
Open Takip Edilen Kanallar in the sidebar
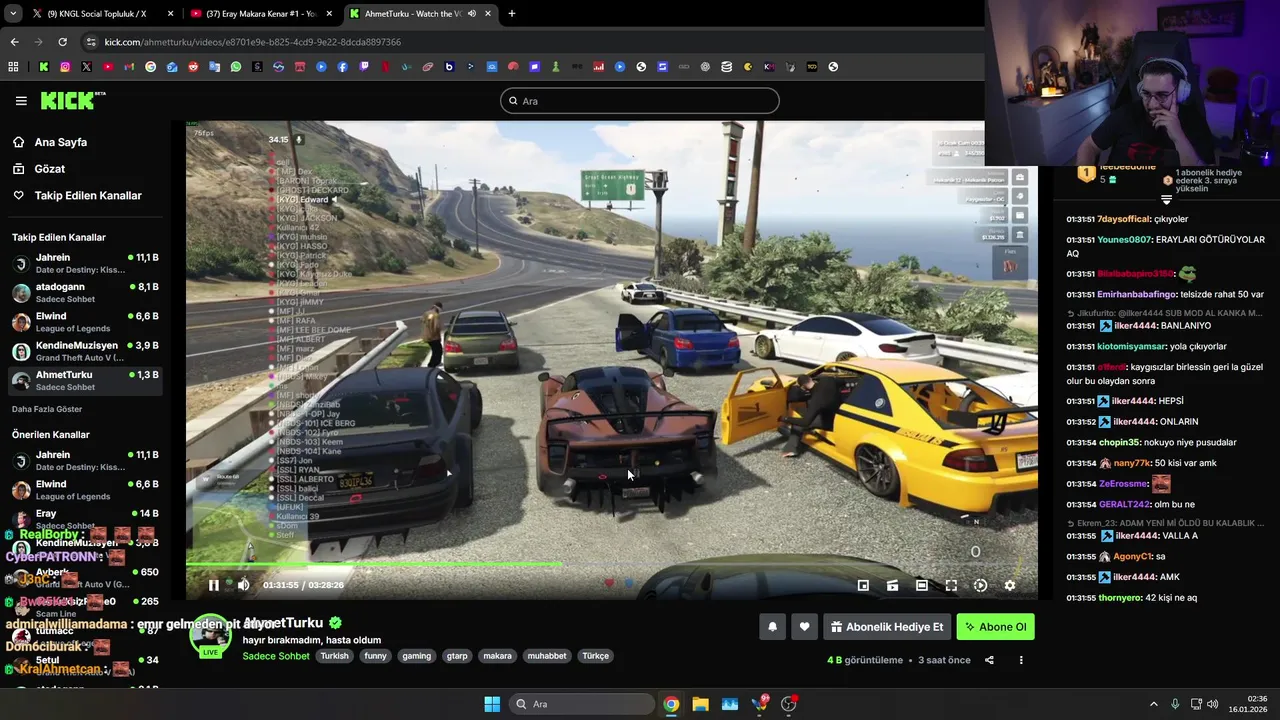coord(88,196)
